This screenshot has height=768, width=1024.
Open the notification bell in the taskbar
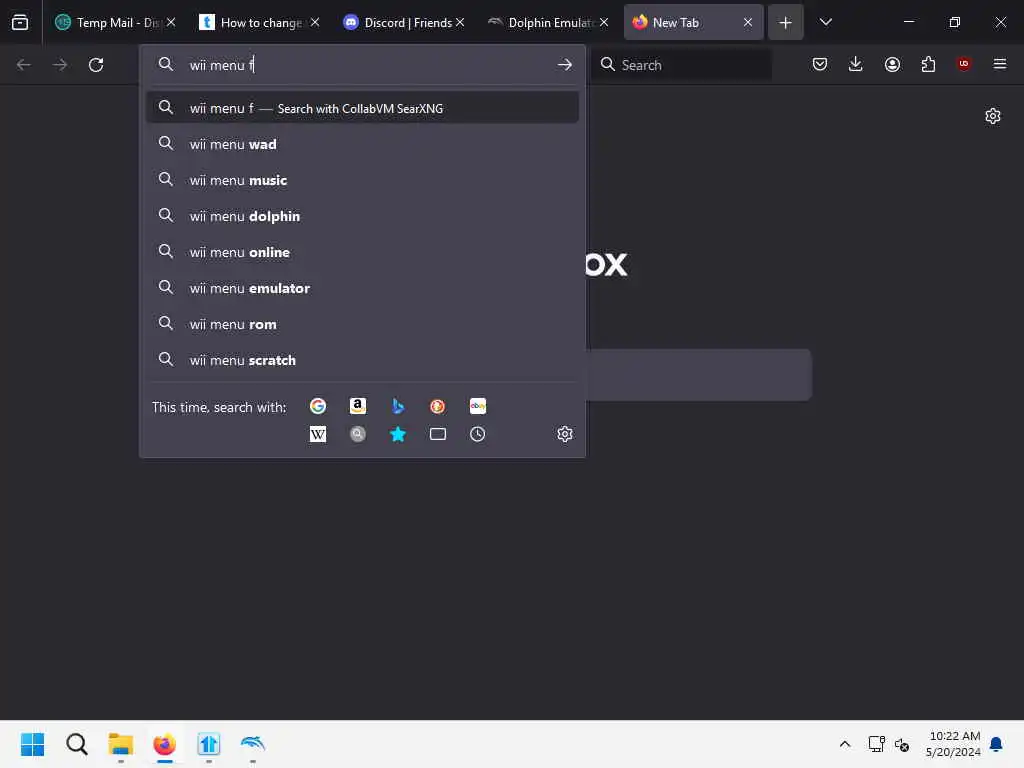click(x=997, y=744)
